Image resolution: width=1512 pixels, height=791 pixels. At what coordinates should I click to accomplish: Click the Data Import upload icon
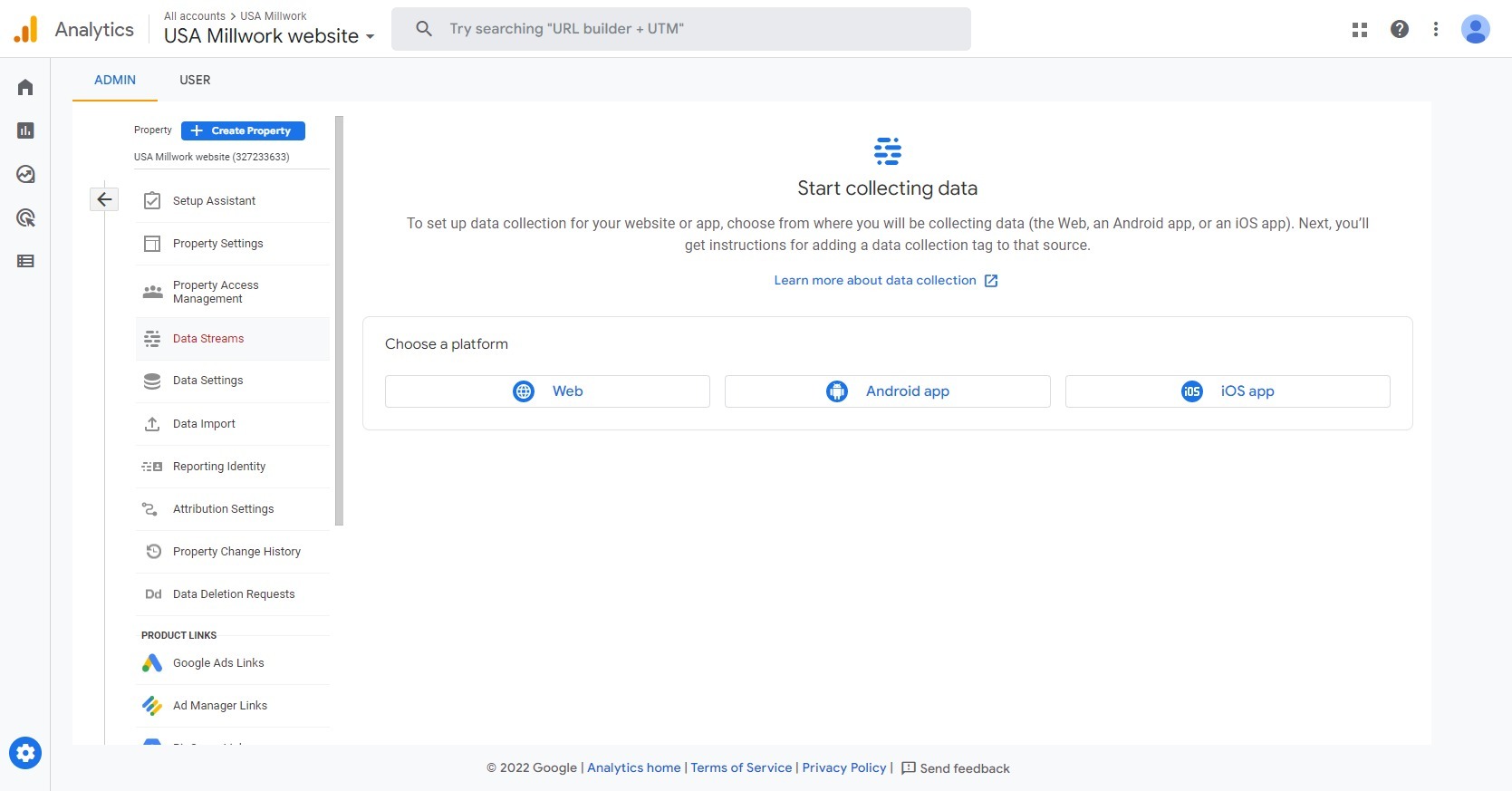pos(152,424)
